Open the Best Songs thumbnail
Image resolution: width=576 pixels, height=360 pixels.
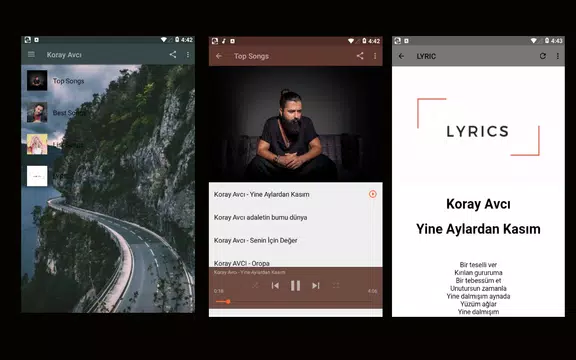(x=37, y=112)
